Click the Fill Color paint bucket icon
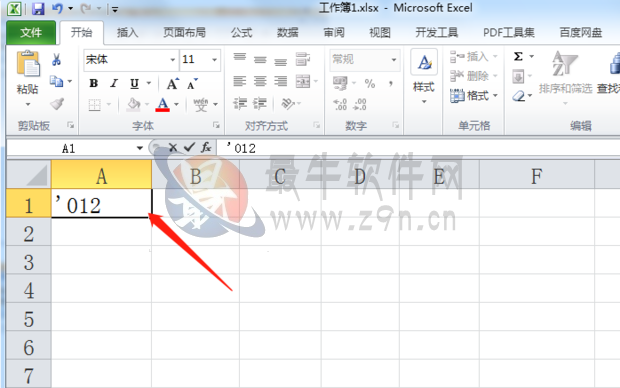Screen dimensions: 620x388 coord(134,104)
